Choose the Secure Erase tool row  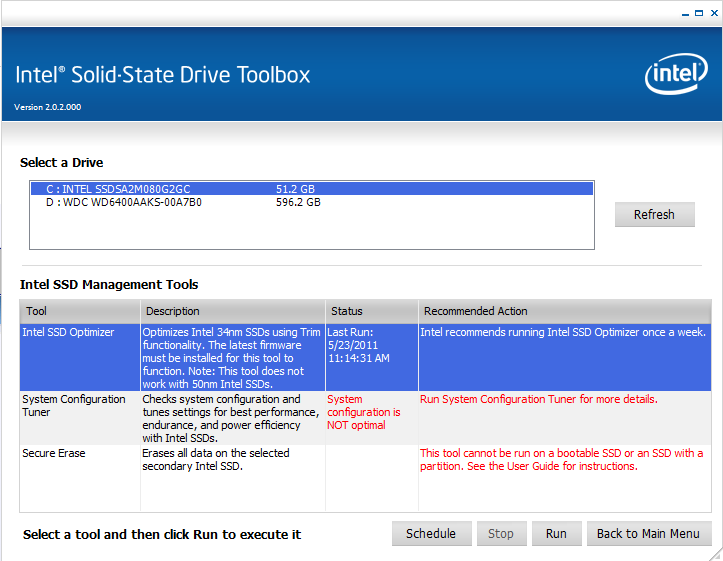[54, 453]
